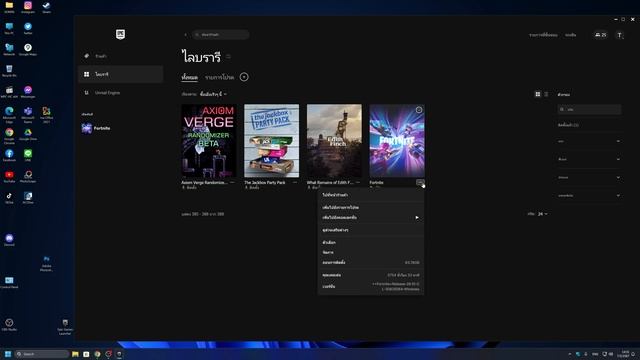The image size is (640, 360).
Task: Open the Library section in sidebar
Action: point(121,74)
